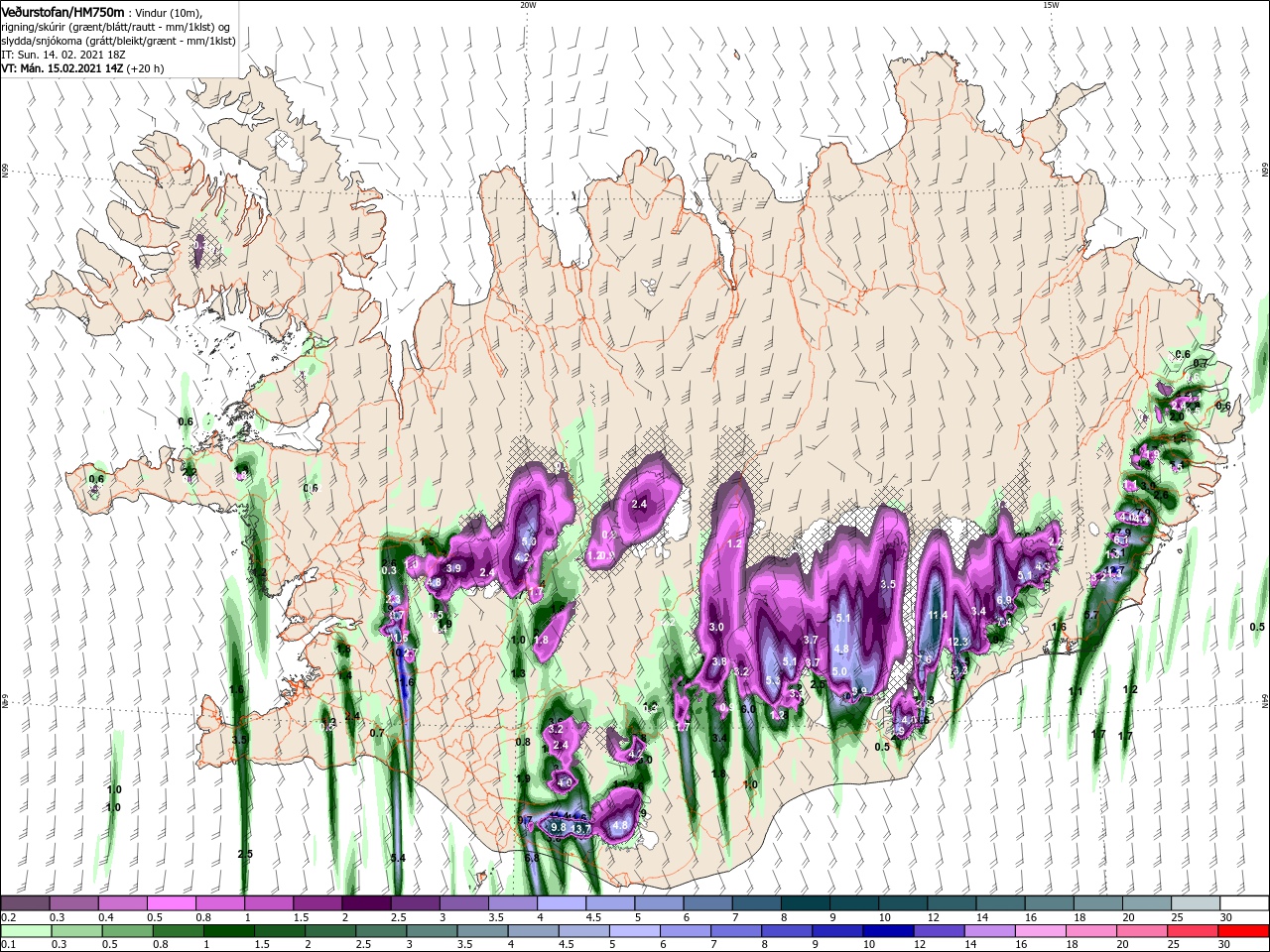Viewport: 1270px width, 952px height.
Task: Click the 7.6 precipitation value on the map
Action: pos(925,659)
